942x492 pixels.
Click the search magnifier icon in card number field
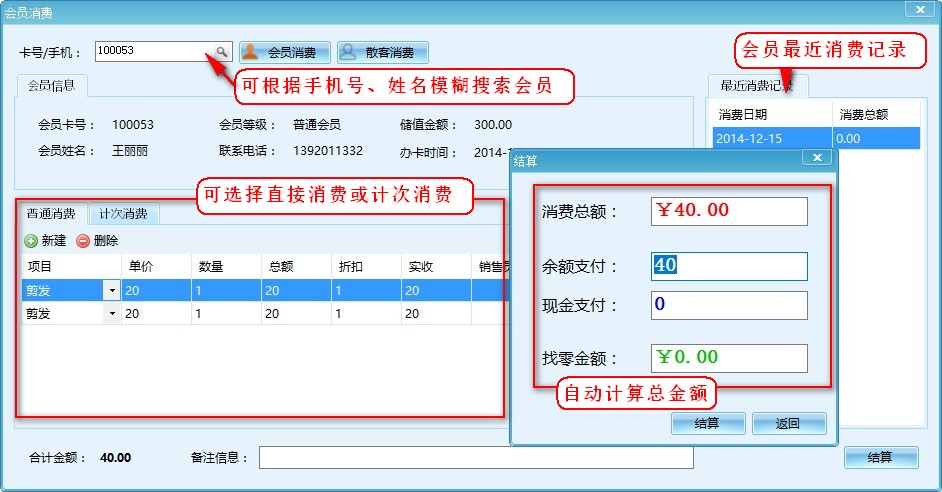pos(222,51)
